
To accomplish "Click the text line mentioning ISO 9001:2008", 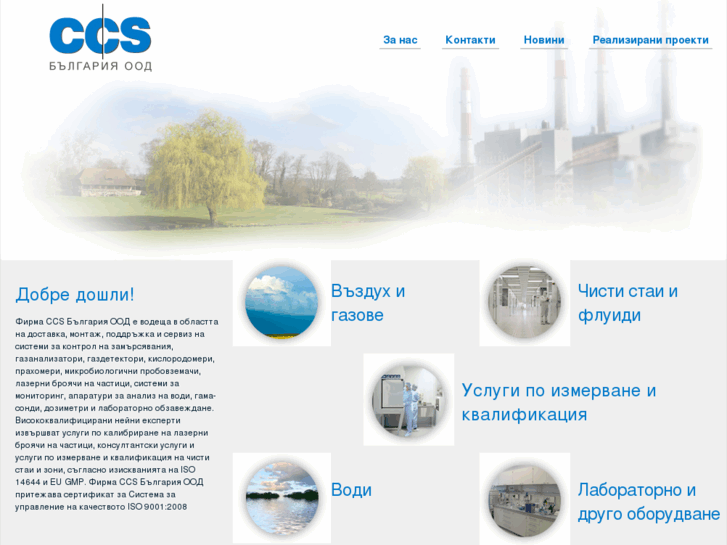I will pyautogui.click(x=101, y=507).
